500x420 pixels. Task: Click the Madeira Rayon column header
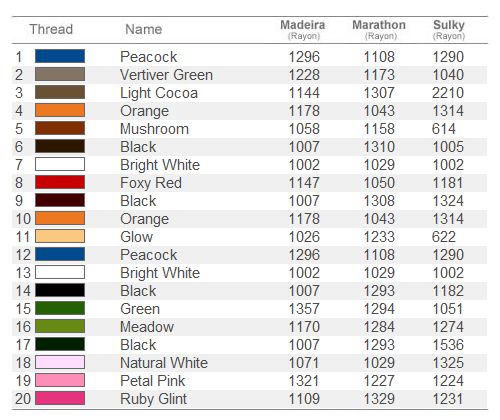pos(303,30)
